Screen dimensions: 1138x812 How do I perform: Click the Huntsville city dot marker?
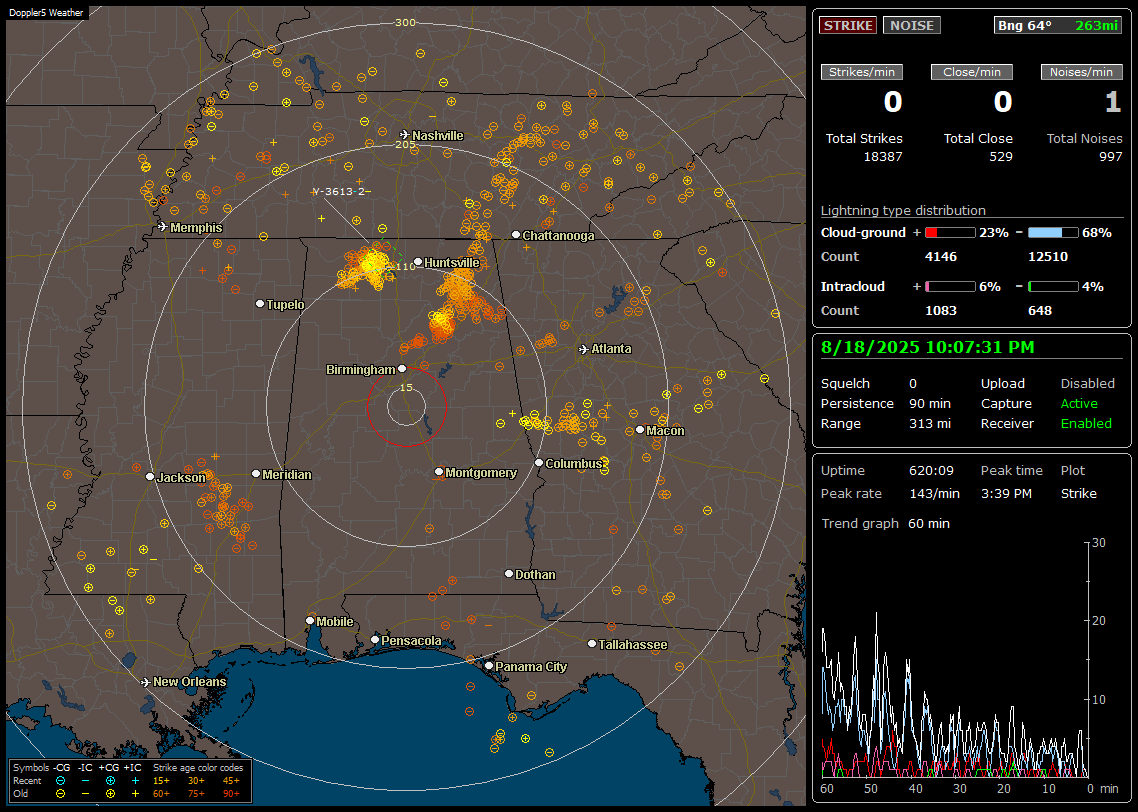[418, 262]
